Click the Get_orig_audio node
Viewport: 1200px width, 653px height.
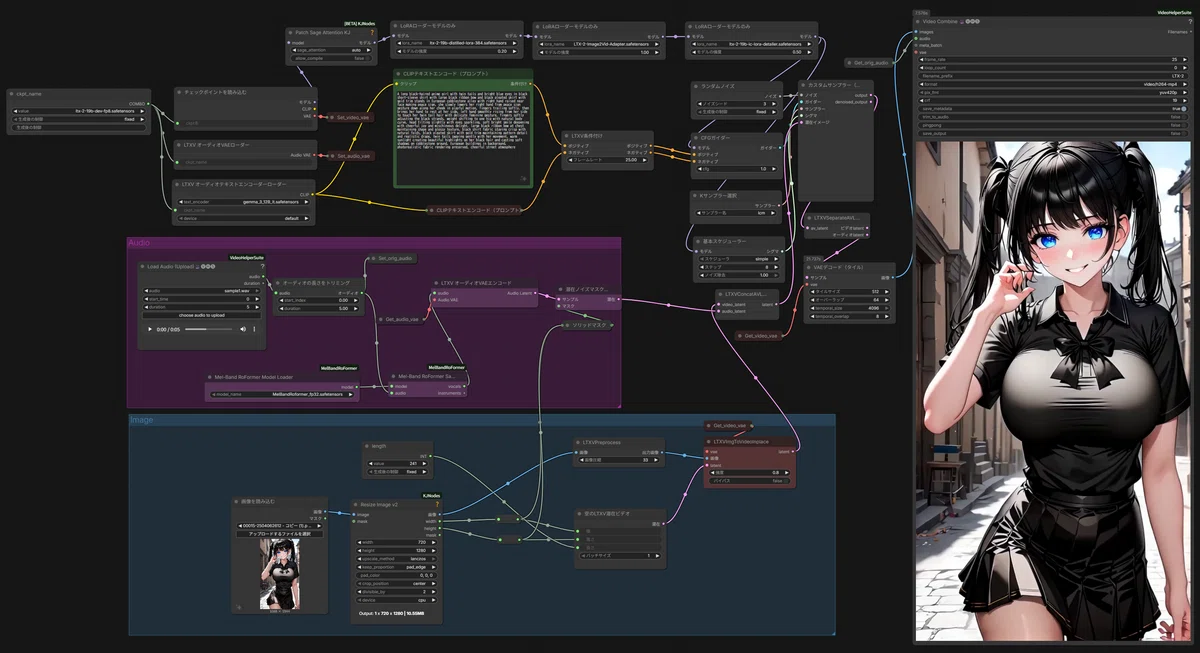pos(868,62)
